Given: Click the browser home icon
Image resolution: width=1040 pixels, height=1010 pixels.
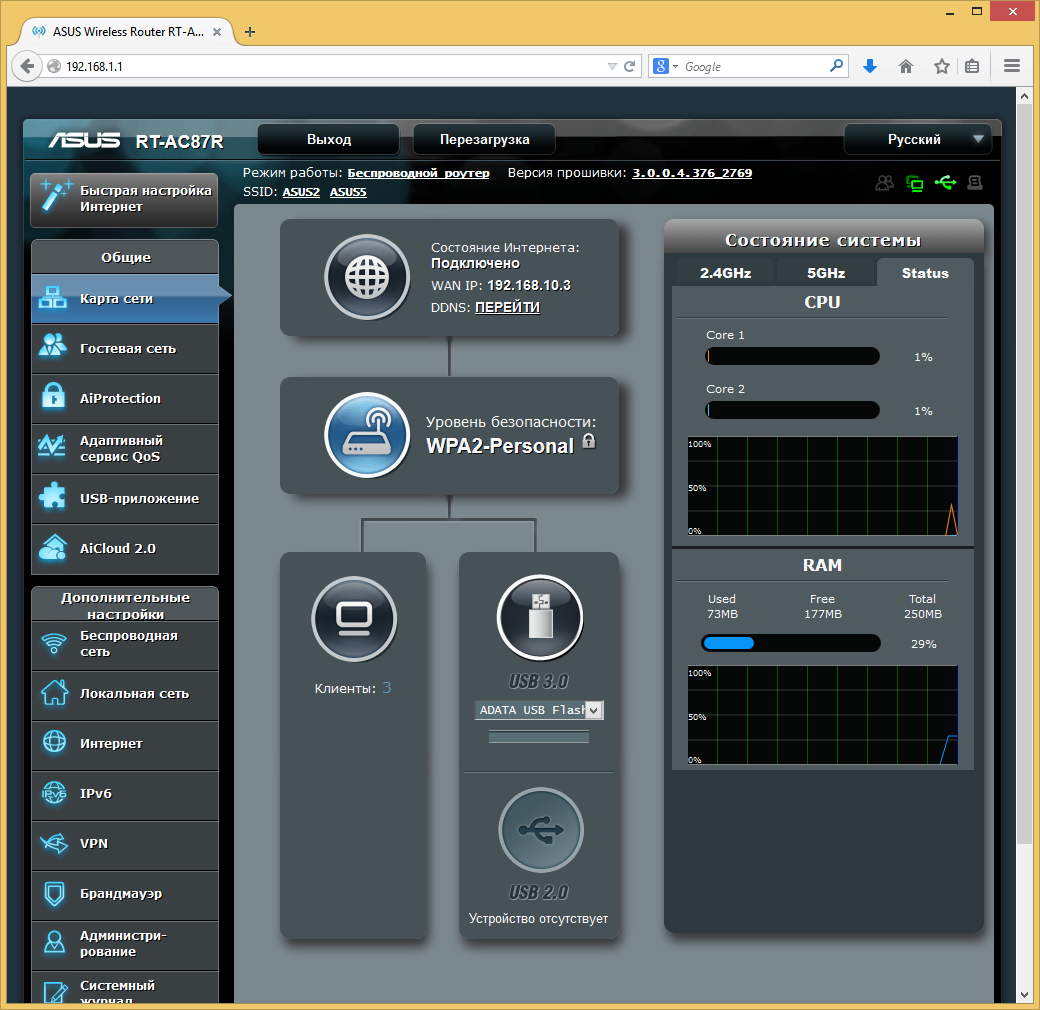Looking at the screenshot, I should pyautogui.click(x=905, y=66).
